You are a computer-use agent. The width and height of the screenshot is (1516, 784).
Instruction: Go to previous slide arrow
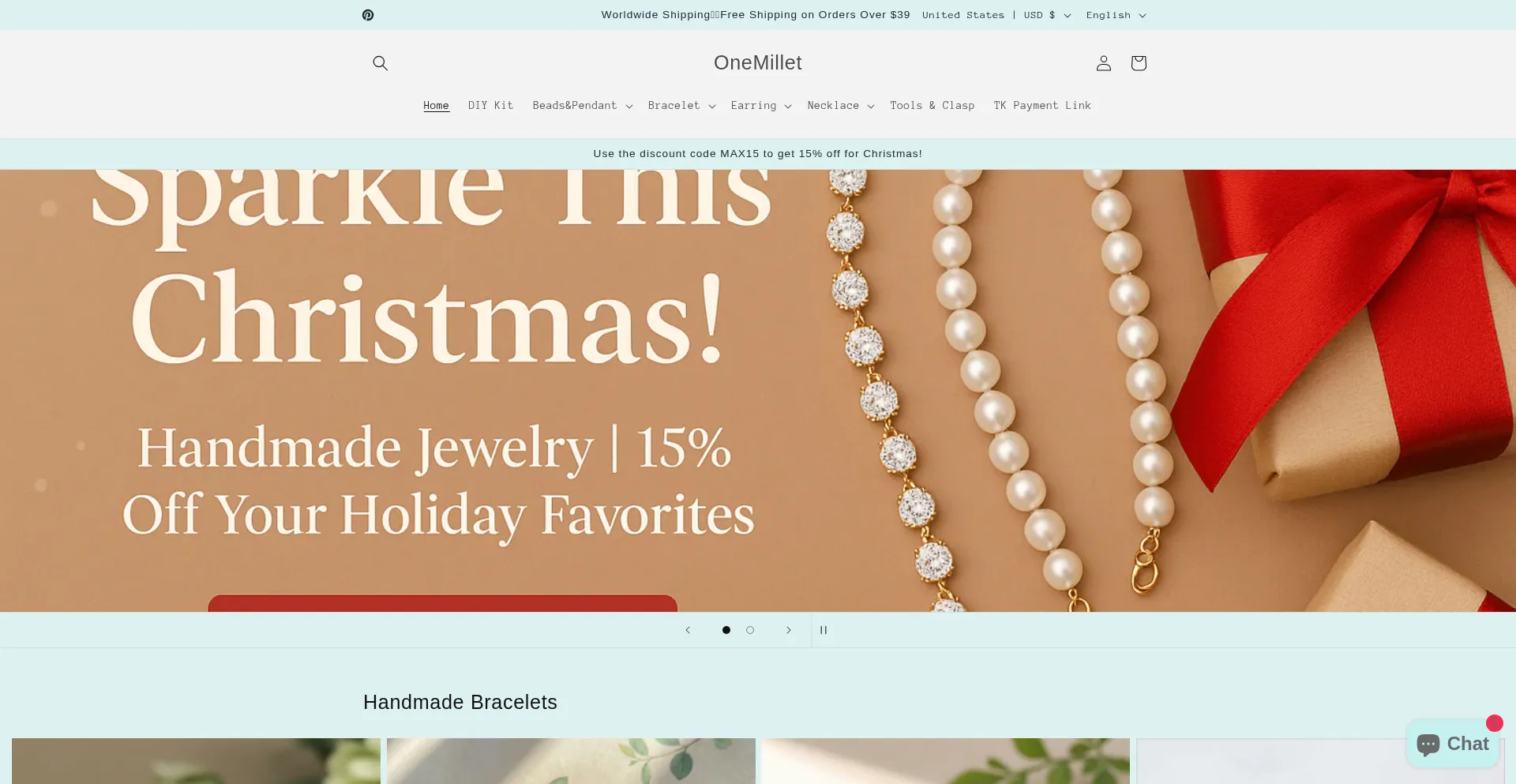(688, 630)
